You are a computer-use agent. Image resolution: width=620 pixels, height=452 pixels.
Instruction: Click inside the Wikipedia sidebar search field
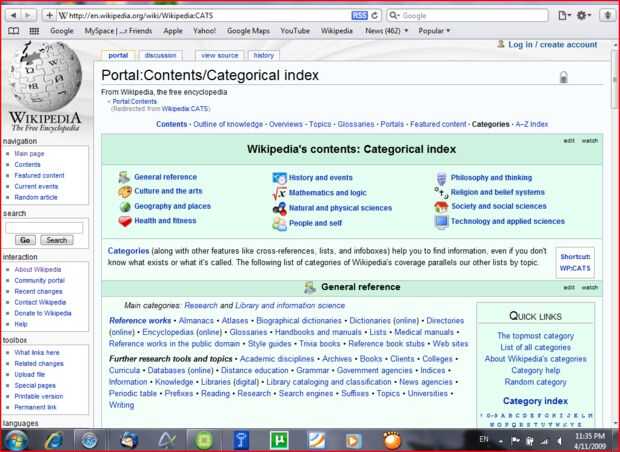point(44,228)
